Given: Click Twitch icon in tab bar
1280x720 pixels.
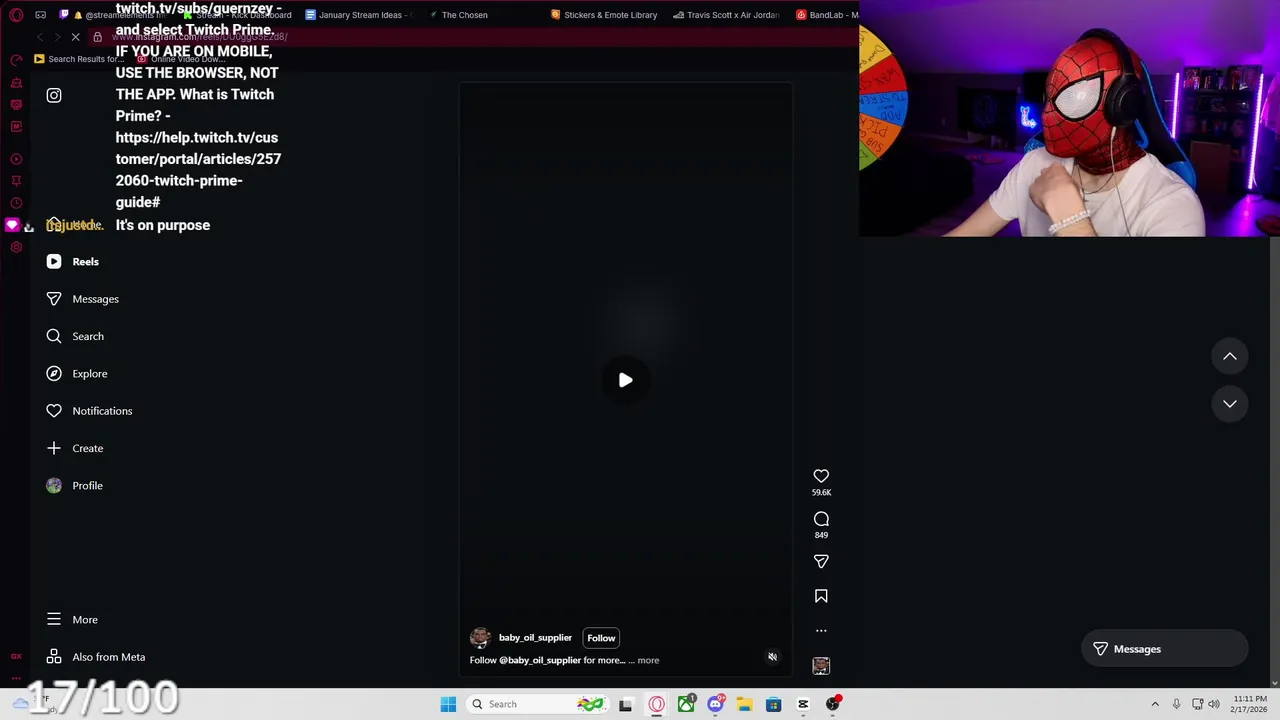Looking at the screenshot, I should pos(65,15).
